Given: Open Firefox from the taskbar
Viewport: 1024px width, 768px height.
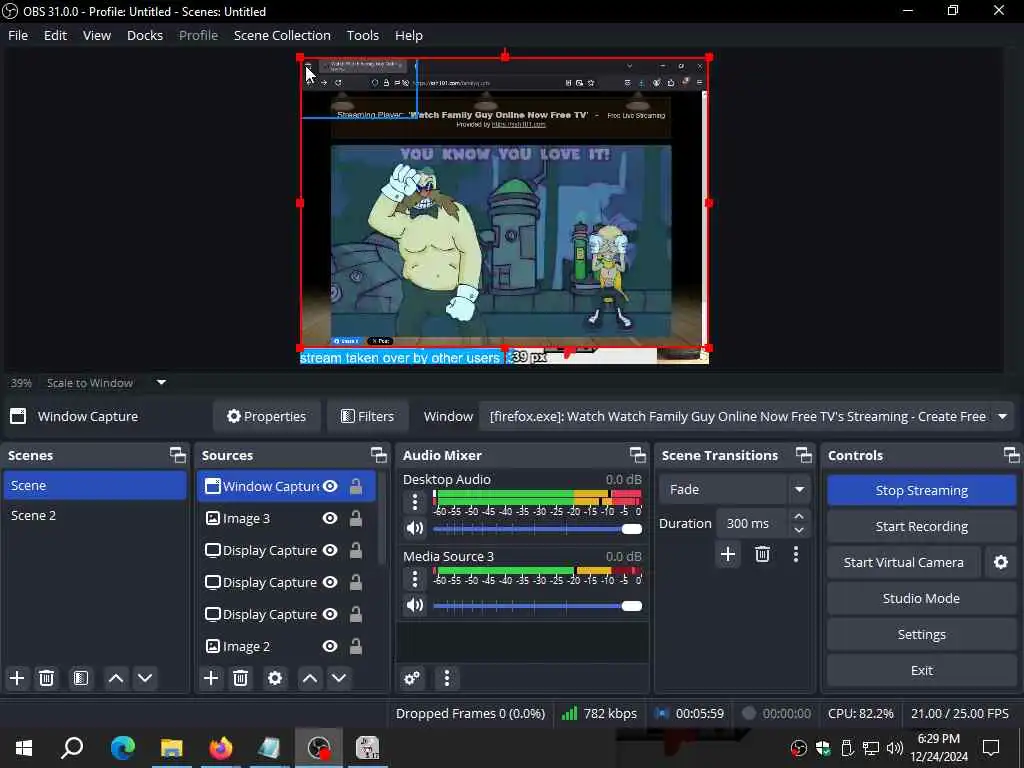Looking at the screenshot, I should (221, 748).
